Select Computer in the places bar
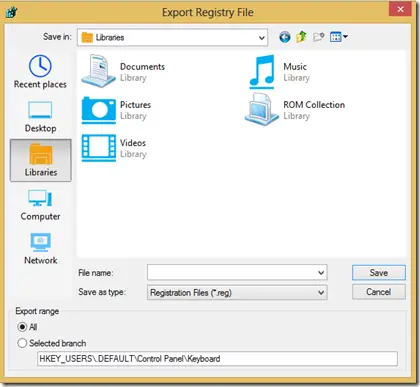 (x=40, y=205)
